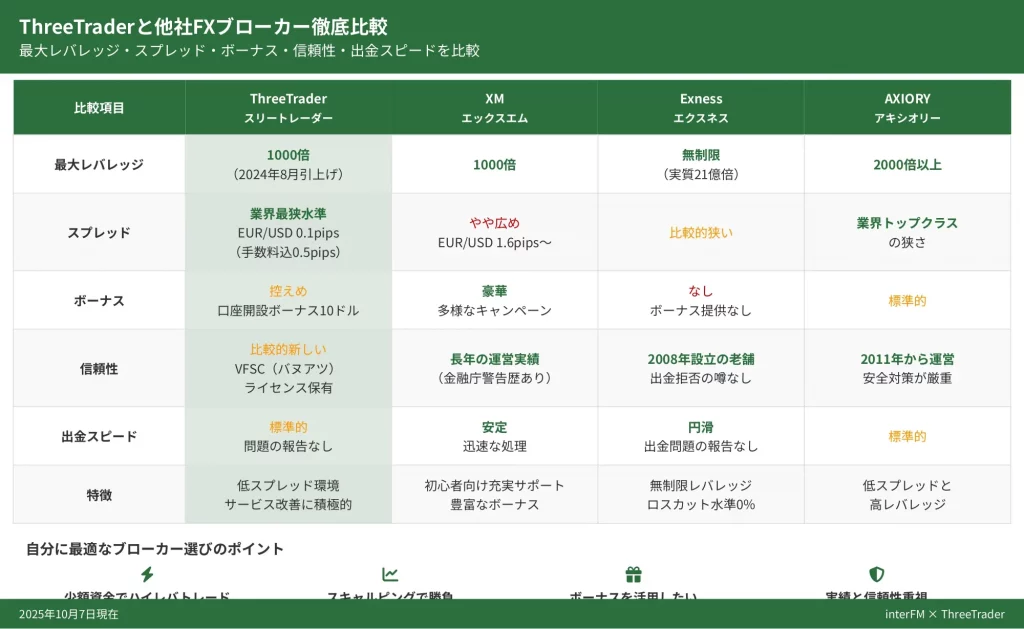Click the 特徴 row label
The height and width of the screenshot is (629, 1024).
click(x=99, y=495)
